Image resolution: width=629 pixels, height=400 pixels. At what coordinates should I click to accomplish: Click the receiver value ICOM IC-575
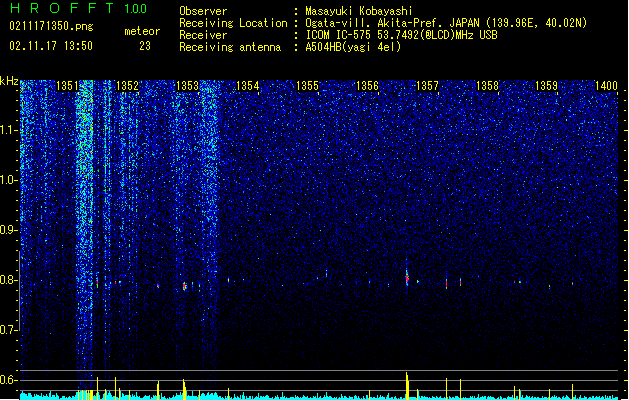pos(401,35)
